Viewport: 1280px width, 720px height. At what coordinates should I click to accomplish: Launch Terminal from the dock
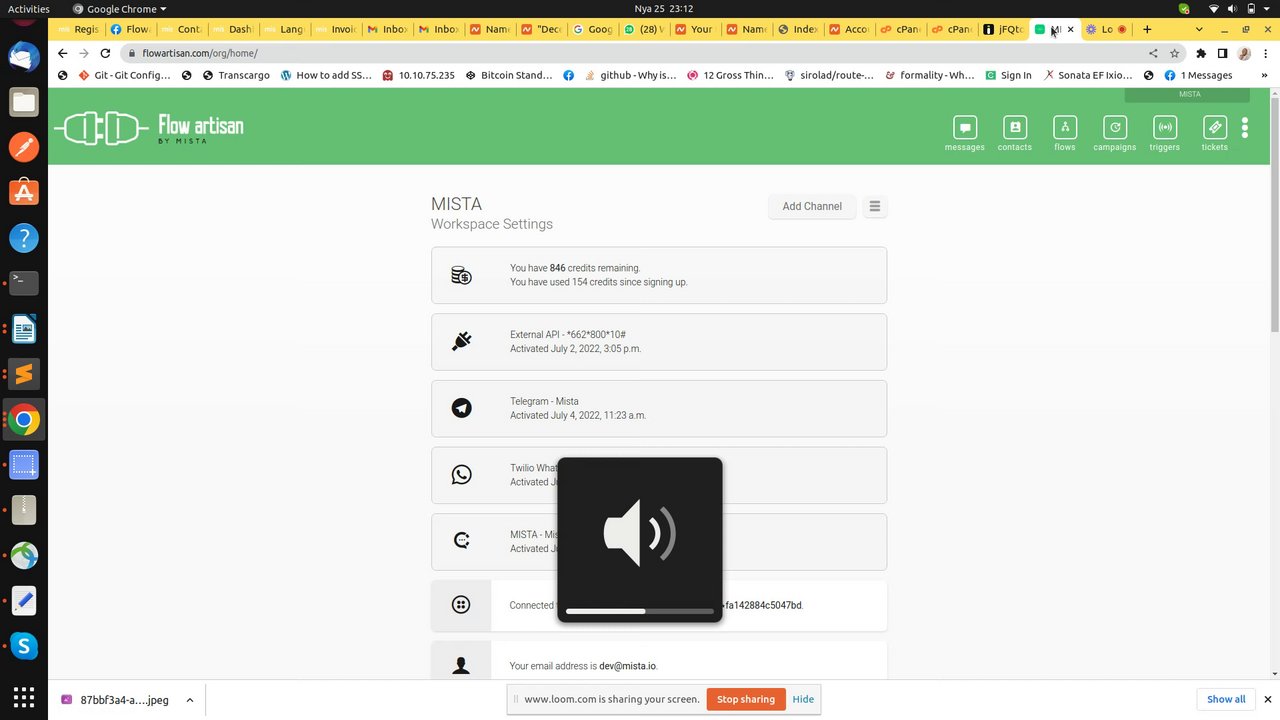24,283
